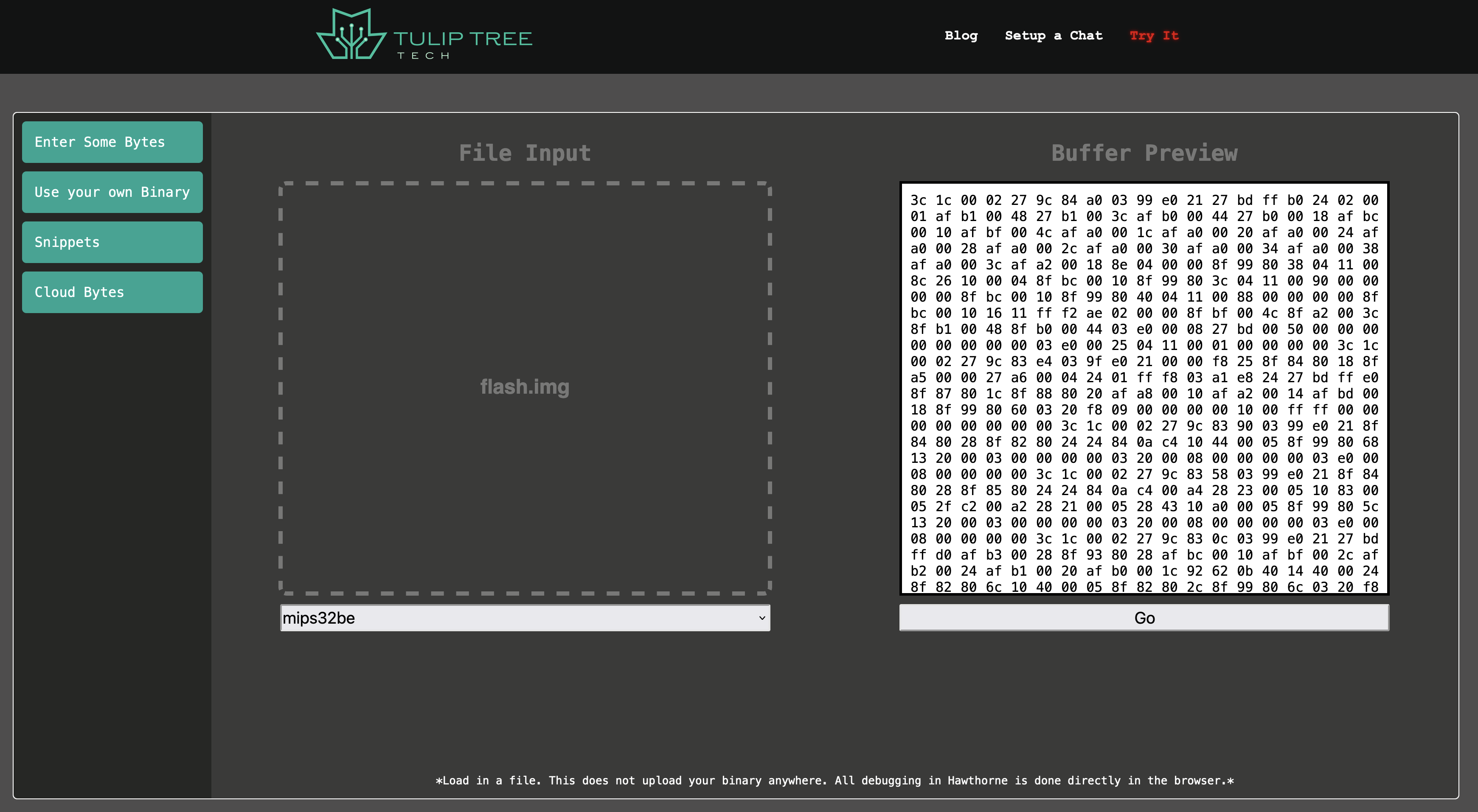Open the Blog page

(961, 36)
